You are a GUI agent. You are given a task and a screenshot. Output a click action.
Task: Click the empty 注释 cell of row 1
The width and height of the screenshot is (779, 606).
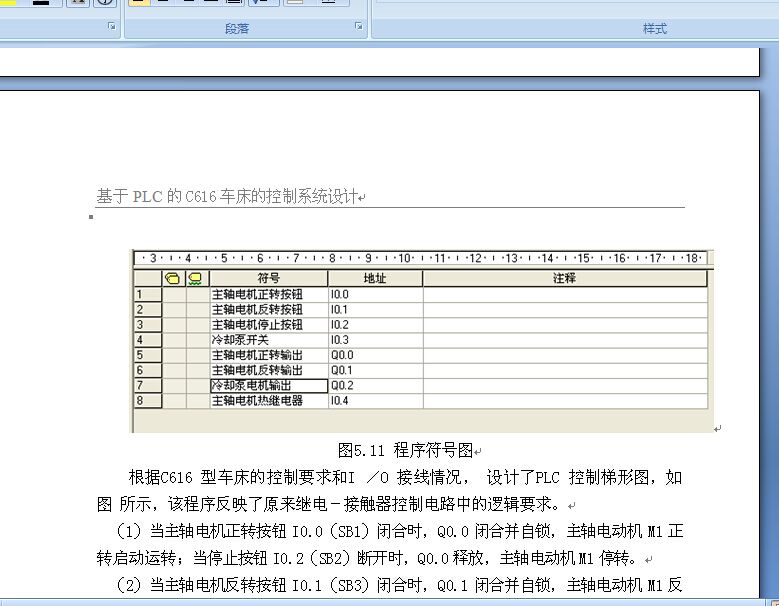(x=565, y=295)
